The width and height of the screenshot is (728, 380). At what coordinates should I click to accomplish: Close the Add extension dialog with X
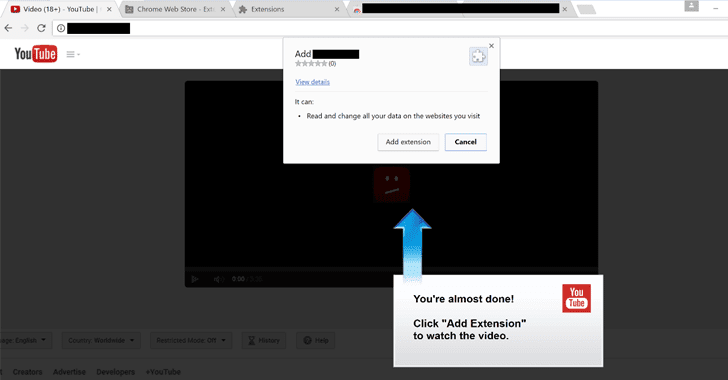click(x=491, y=46)
